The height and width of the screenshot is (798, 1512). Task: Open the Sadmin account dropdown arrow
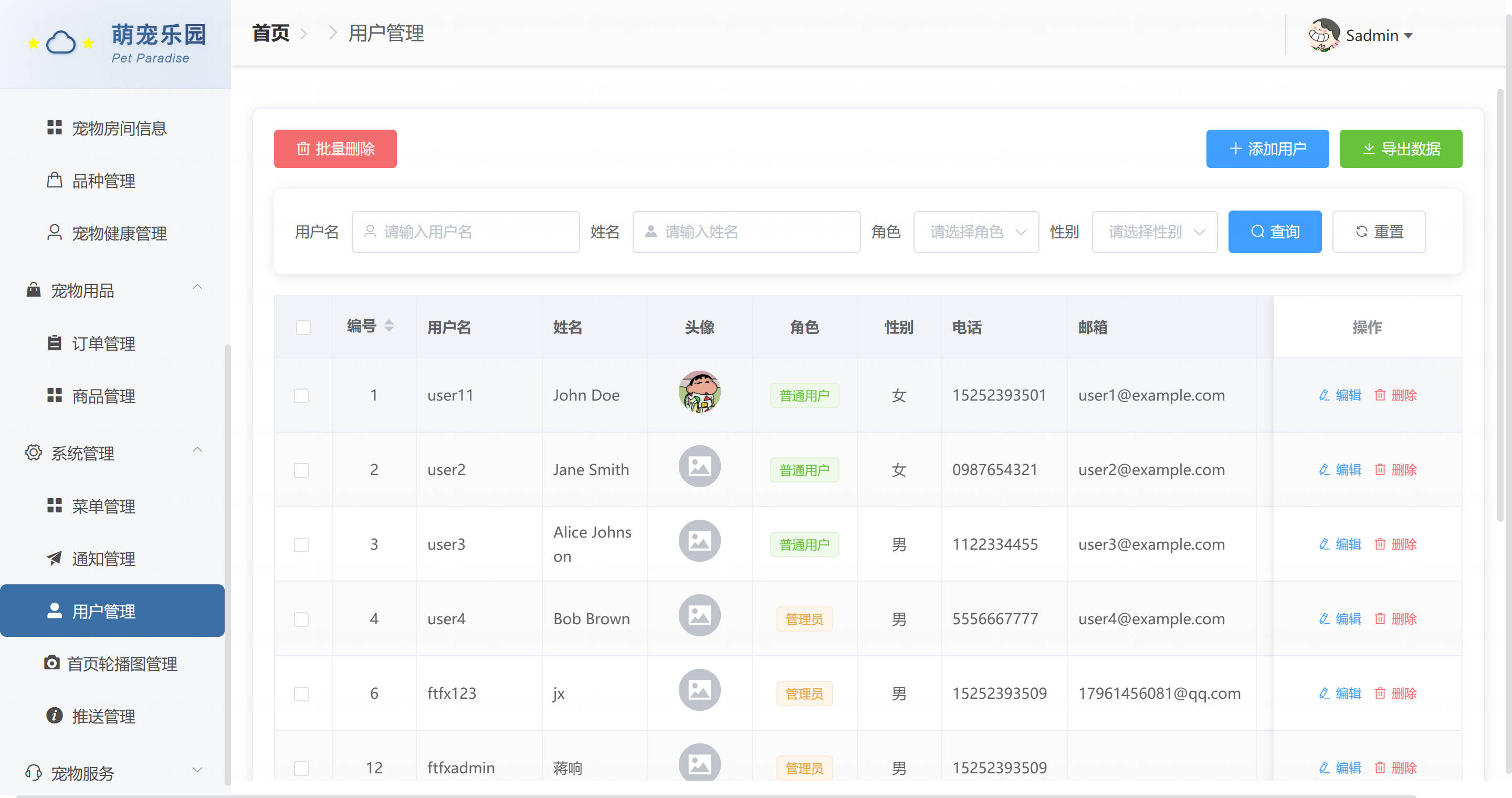1408,36
